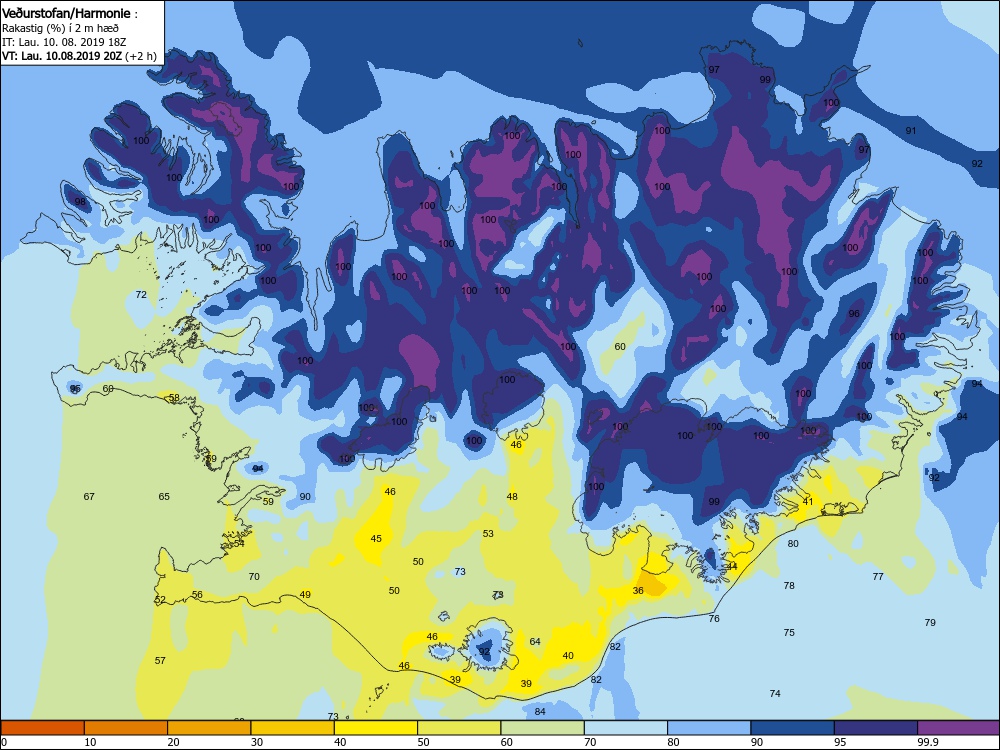Click the '45' humidity value in yellow region

(376, 539)
